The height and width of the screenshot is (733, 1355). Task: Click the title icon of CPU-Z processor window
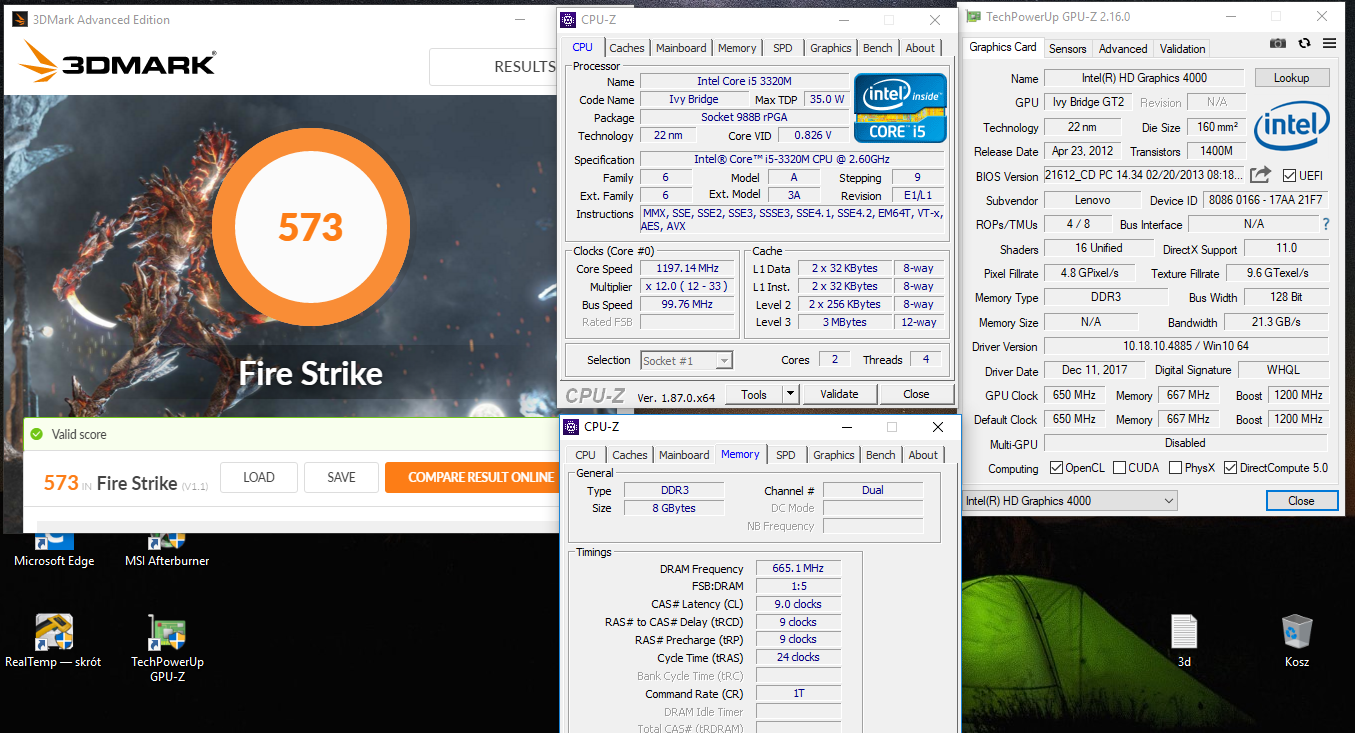click(x=568, y=19)
